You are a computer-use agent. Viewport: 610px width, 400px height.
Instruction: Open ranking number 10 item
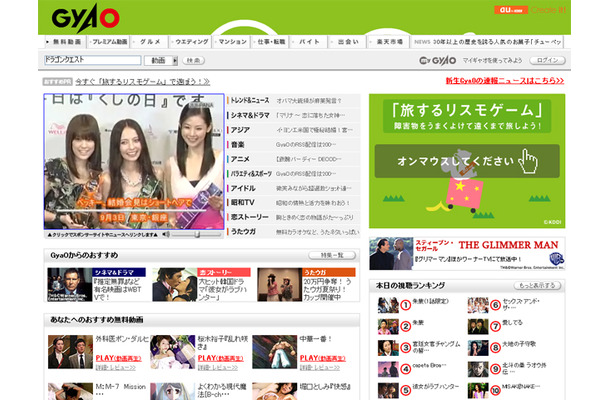point(504,390)
